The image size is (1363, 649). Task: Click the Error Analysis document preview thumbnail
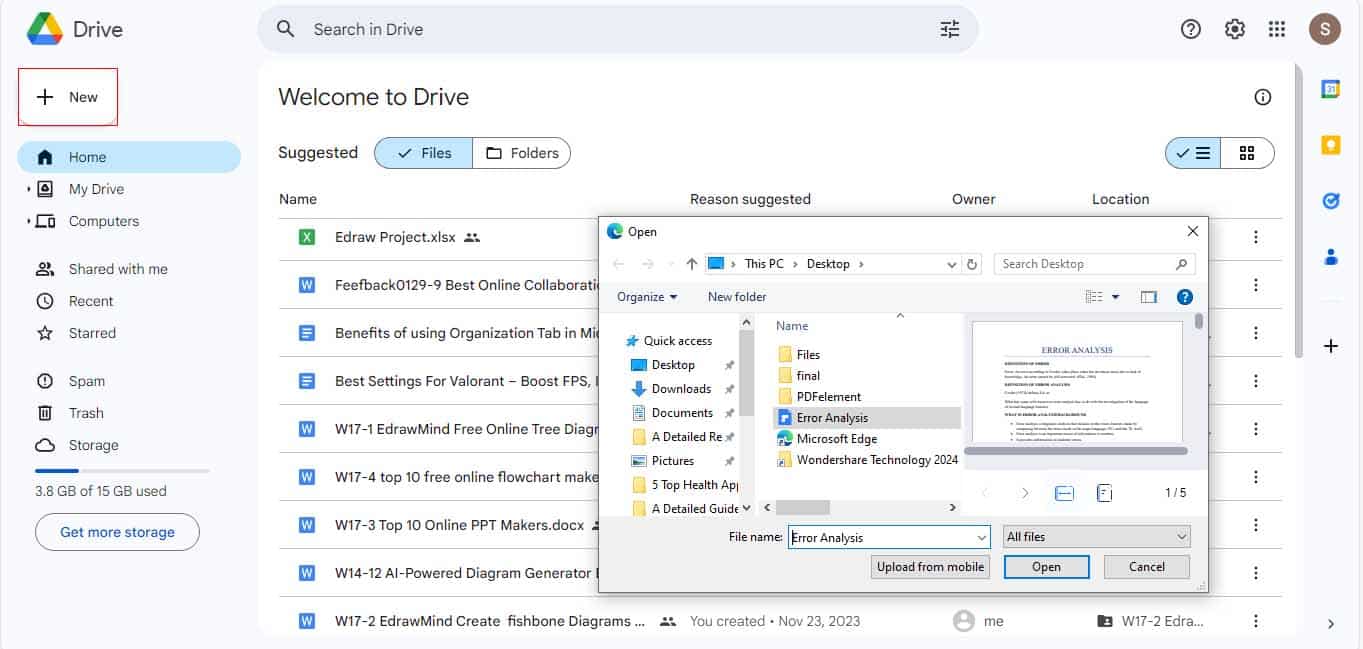[1077, 382]
